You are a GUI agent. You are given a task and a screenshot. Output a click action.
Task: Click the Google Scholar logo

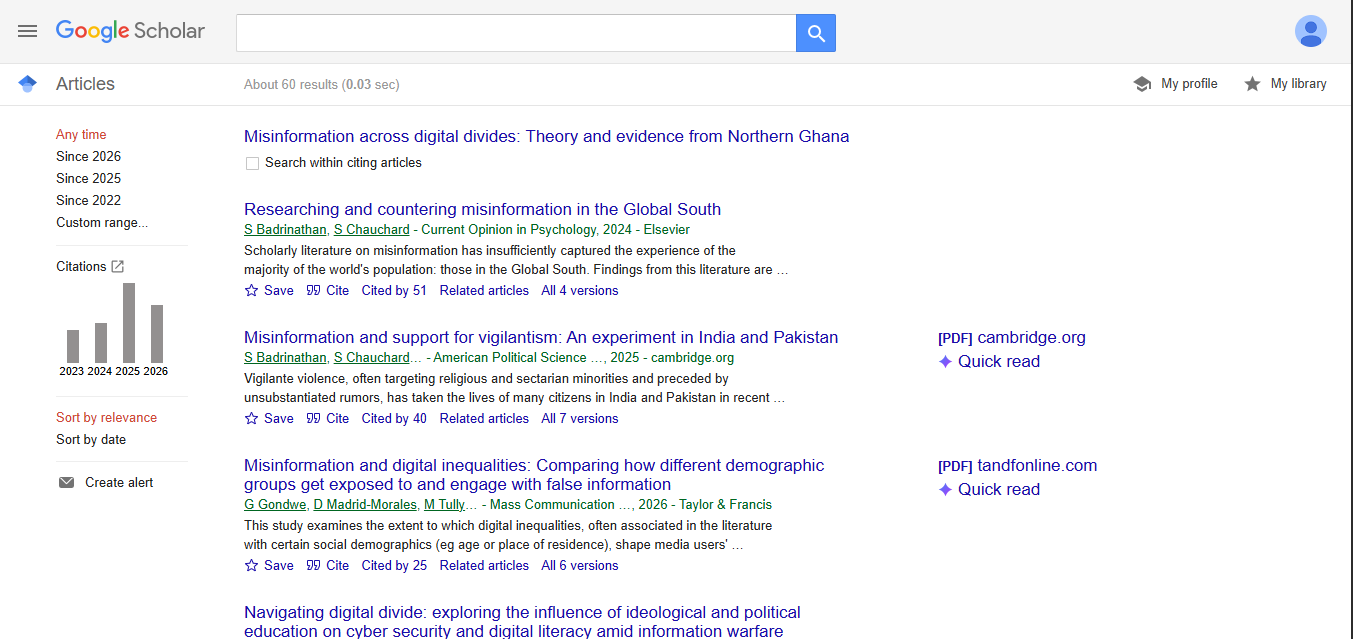pos(130,31)
